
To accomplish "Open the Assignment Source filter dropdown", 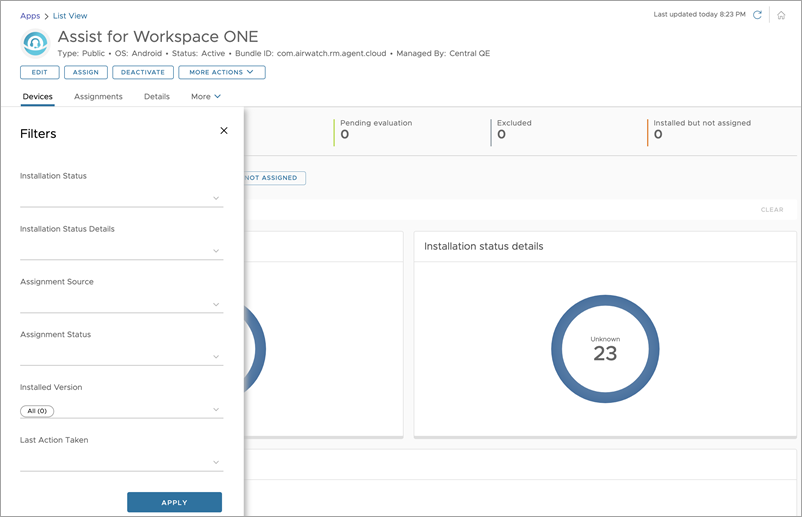I will click(x=122, y=304).
